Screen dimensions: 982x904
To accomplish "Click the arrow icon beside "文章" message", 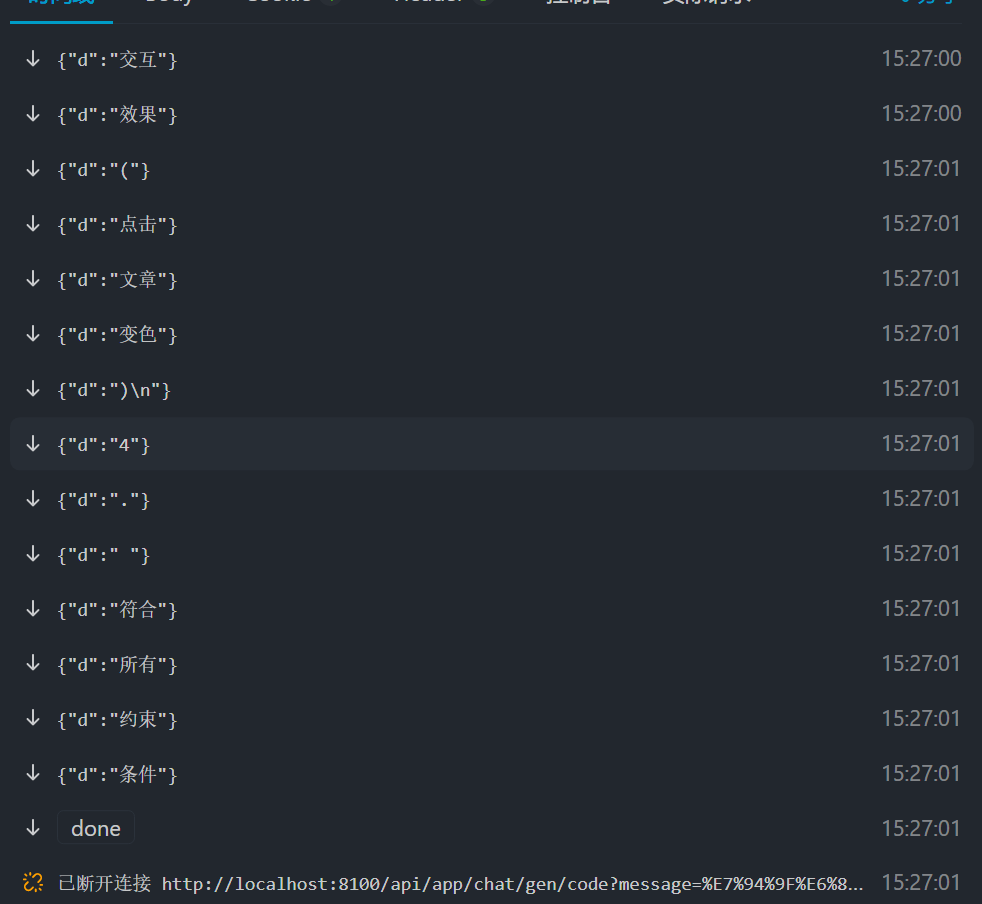I will pyautogui.click(x=33, y=279).
